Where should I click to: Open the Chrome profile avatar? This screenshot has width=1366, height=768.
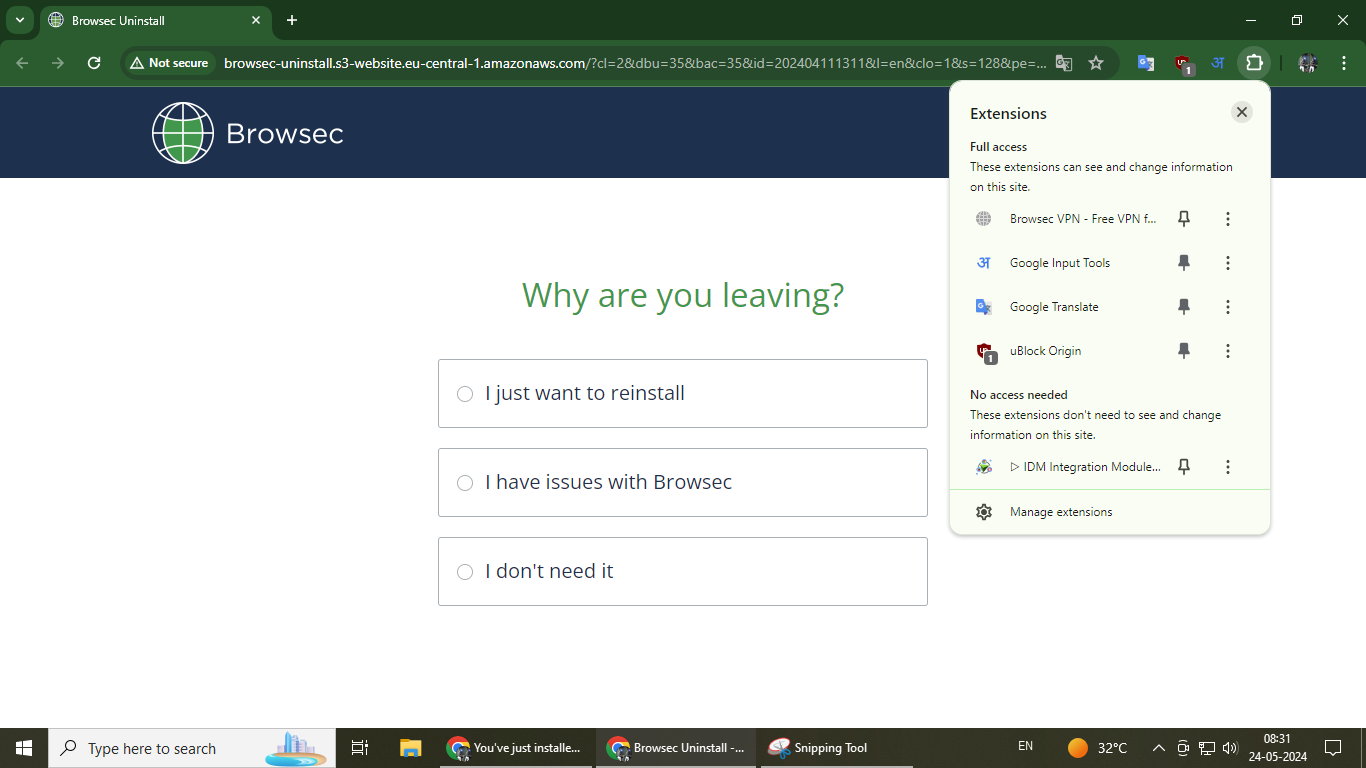pyautogui.click(x=1308, y=63)
